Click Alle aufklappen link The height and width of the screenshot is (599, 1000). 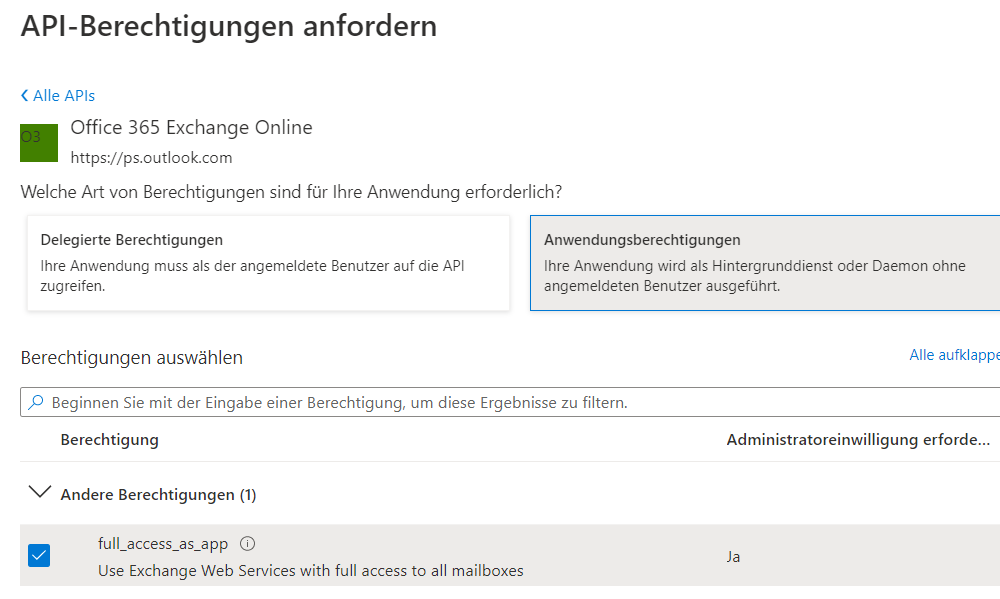pyautogui.click(x=954, y=355)
